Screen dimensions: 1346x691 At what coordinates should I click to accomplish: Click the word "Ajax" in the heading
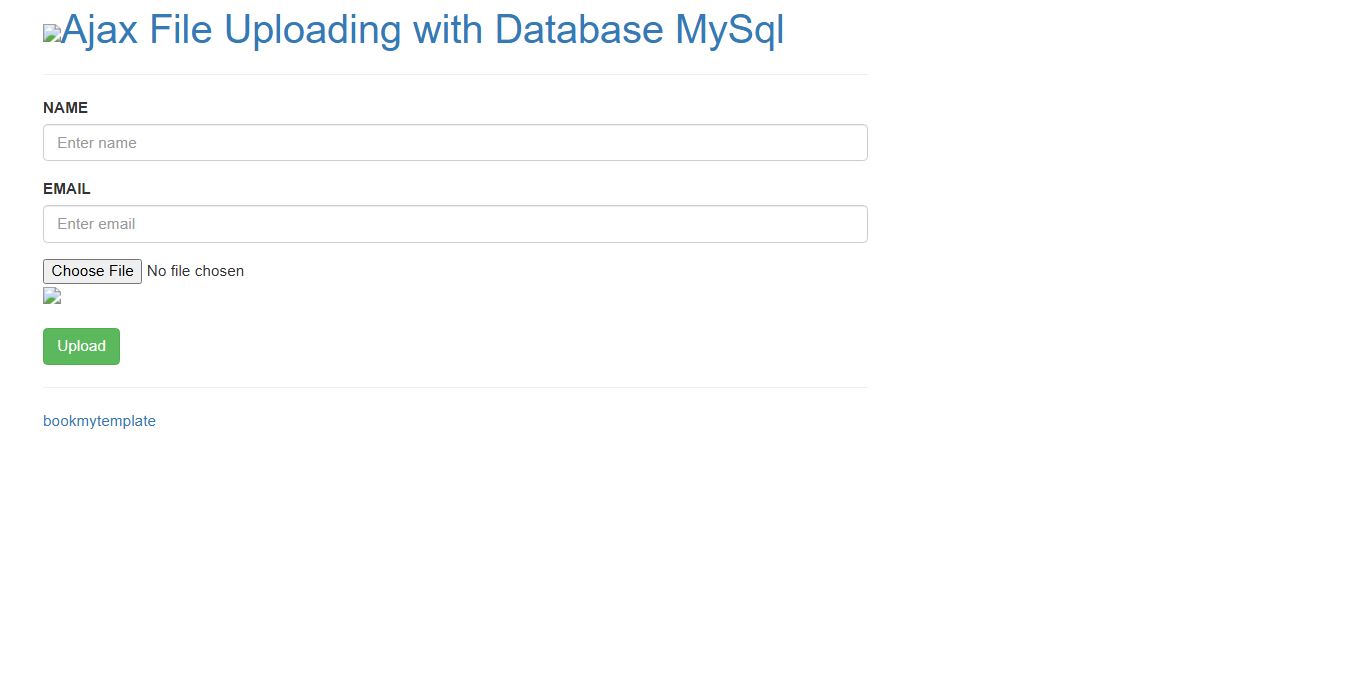coord(100,30)
